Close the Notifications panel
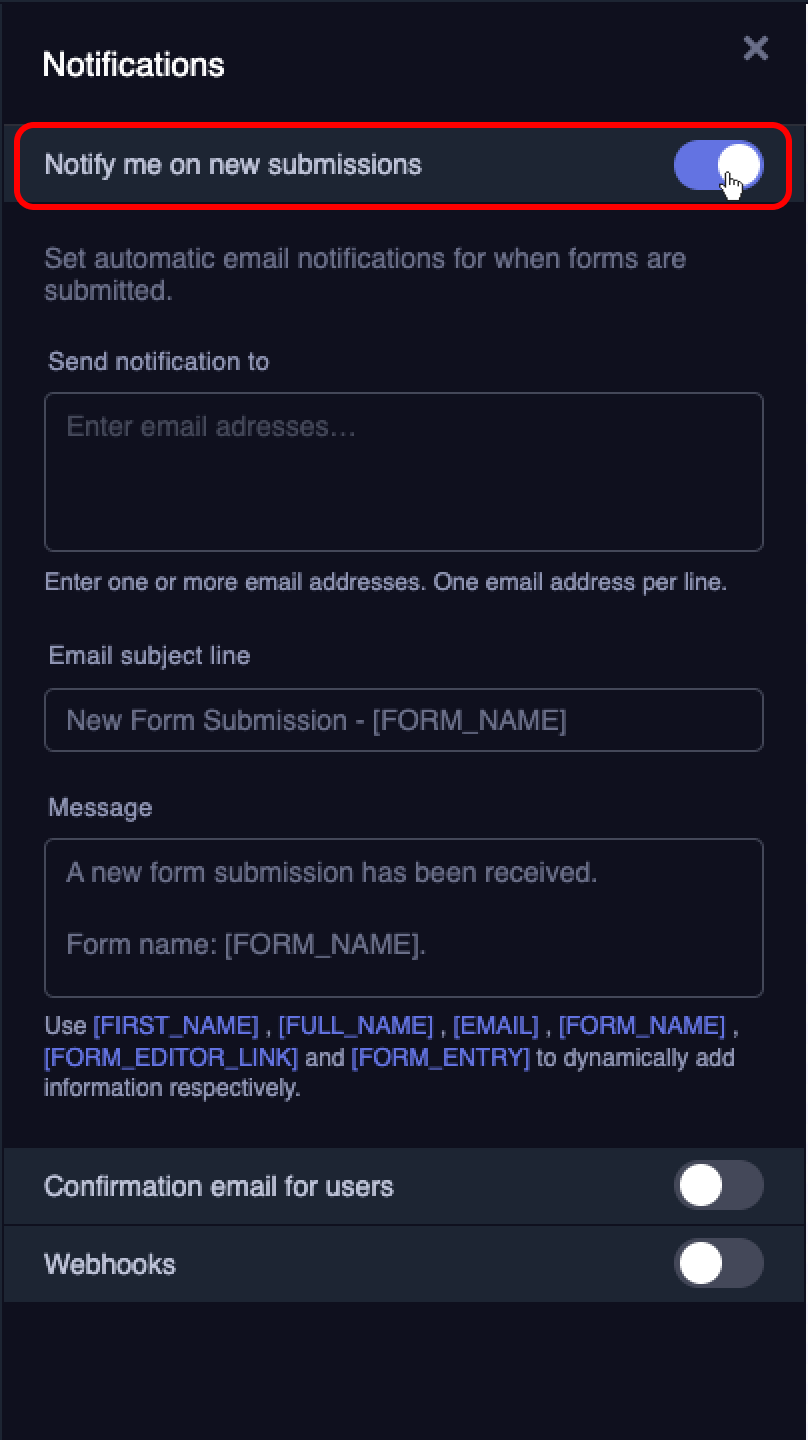Viewport: 808px width, 1440px height. [x=756, y=48]
